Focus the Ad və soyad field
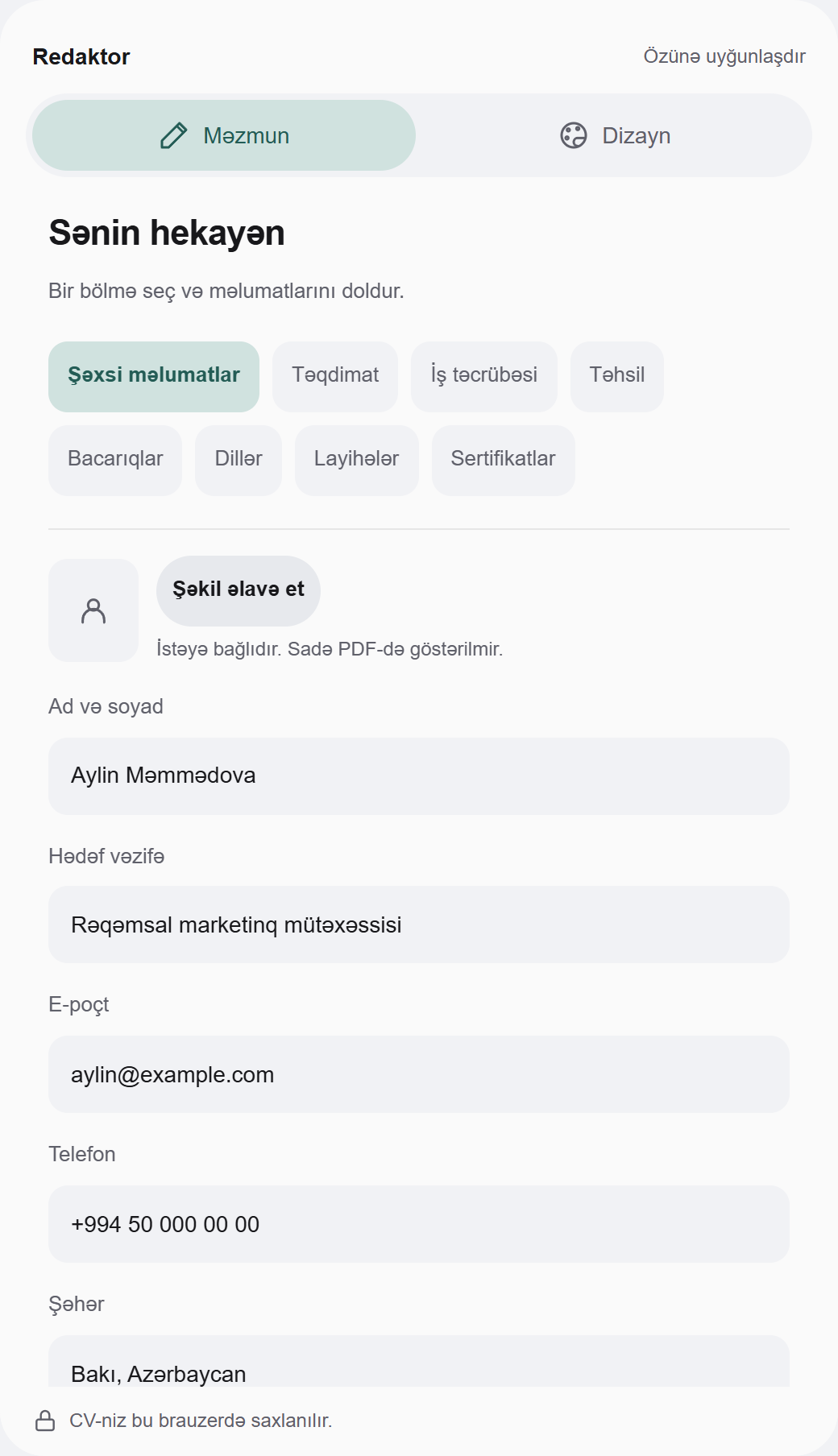838x1456 pixels. pyautogui.click(x=419, y=776)
